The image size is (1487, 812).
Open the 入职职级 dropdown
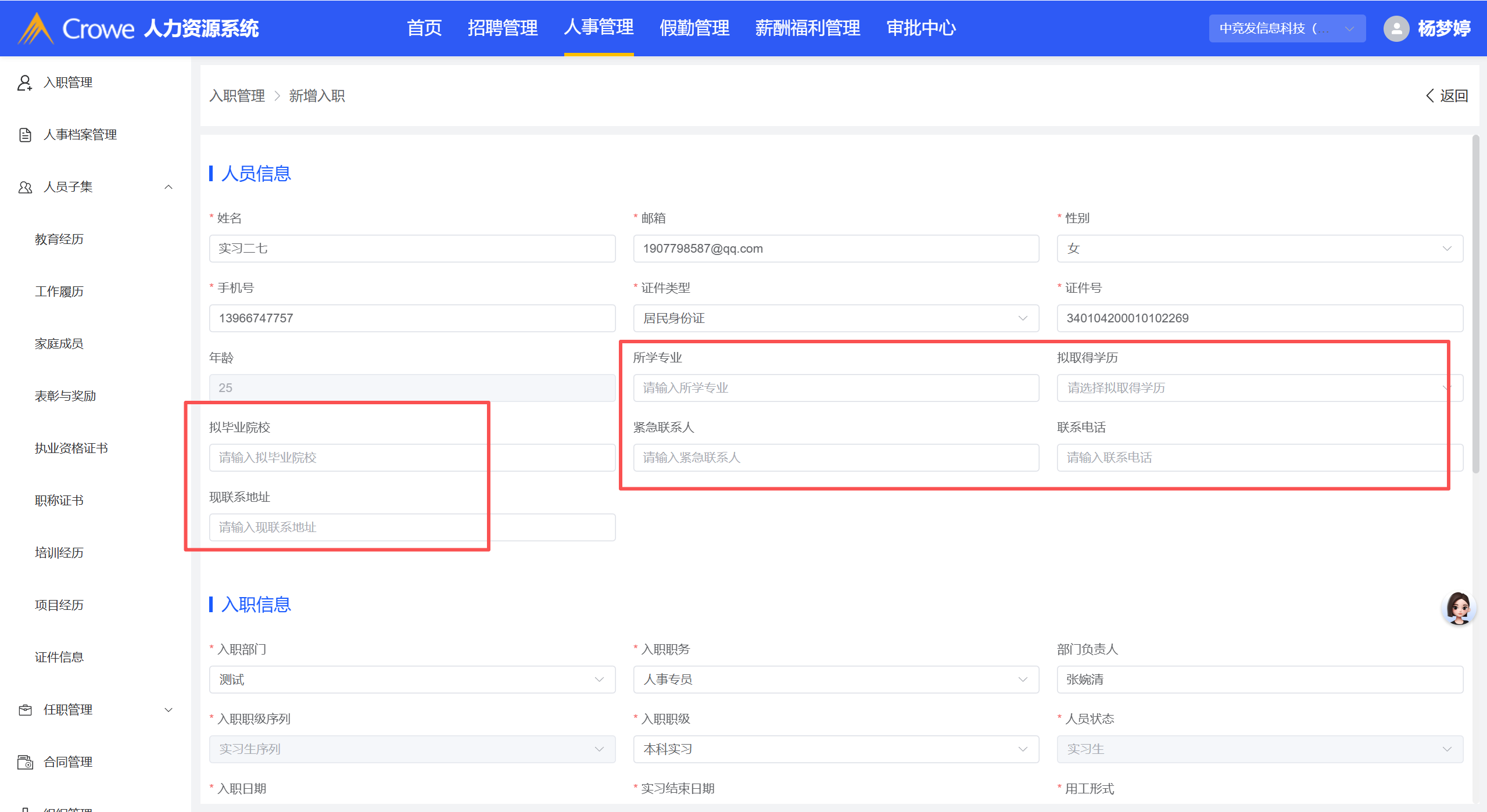pos(836,749)
